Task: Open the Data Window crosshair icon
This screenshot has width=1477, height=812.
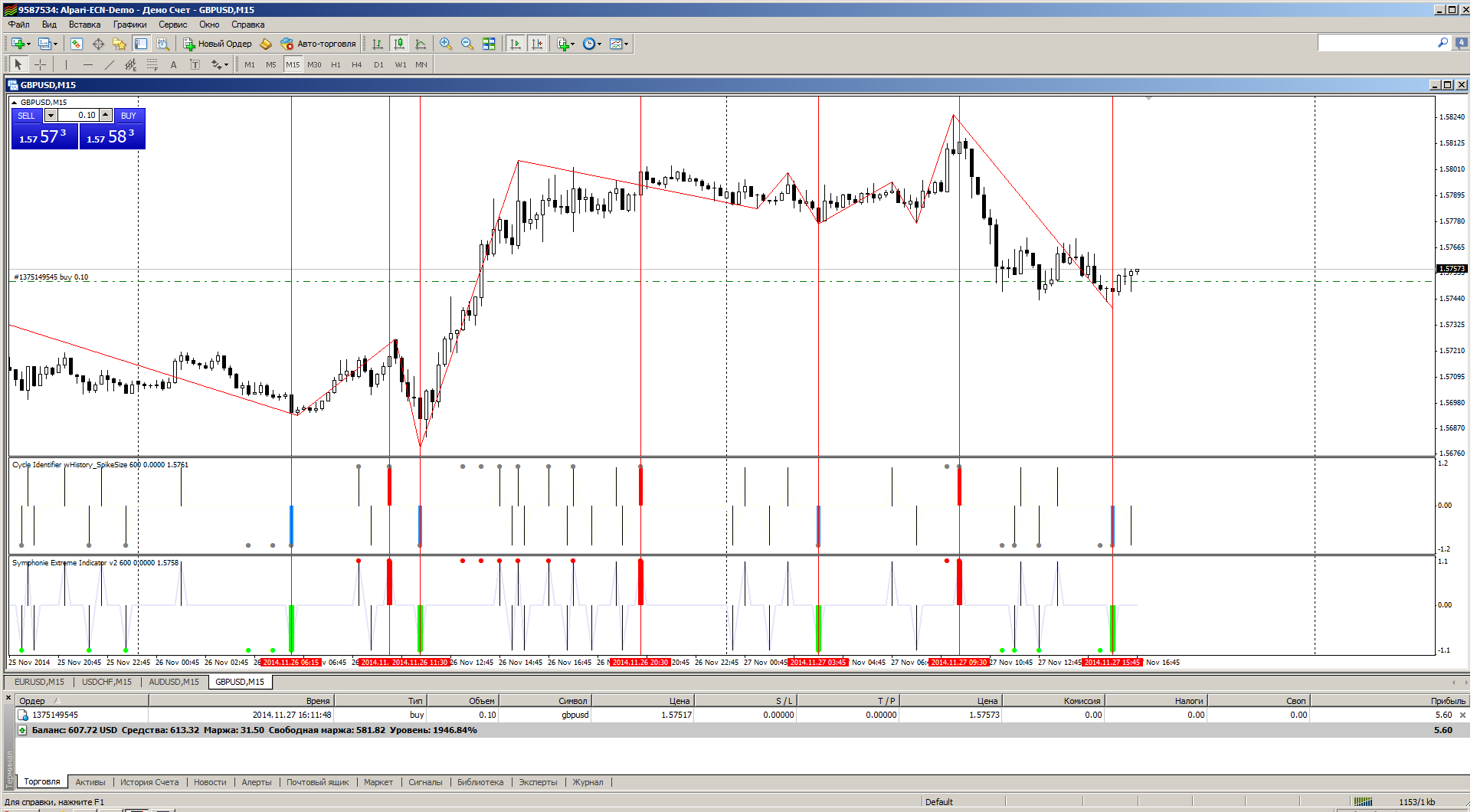Action: [x=98, y=44]
